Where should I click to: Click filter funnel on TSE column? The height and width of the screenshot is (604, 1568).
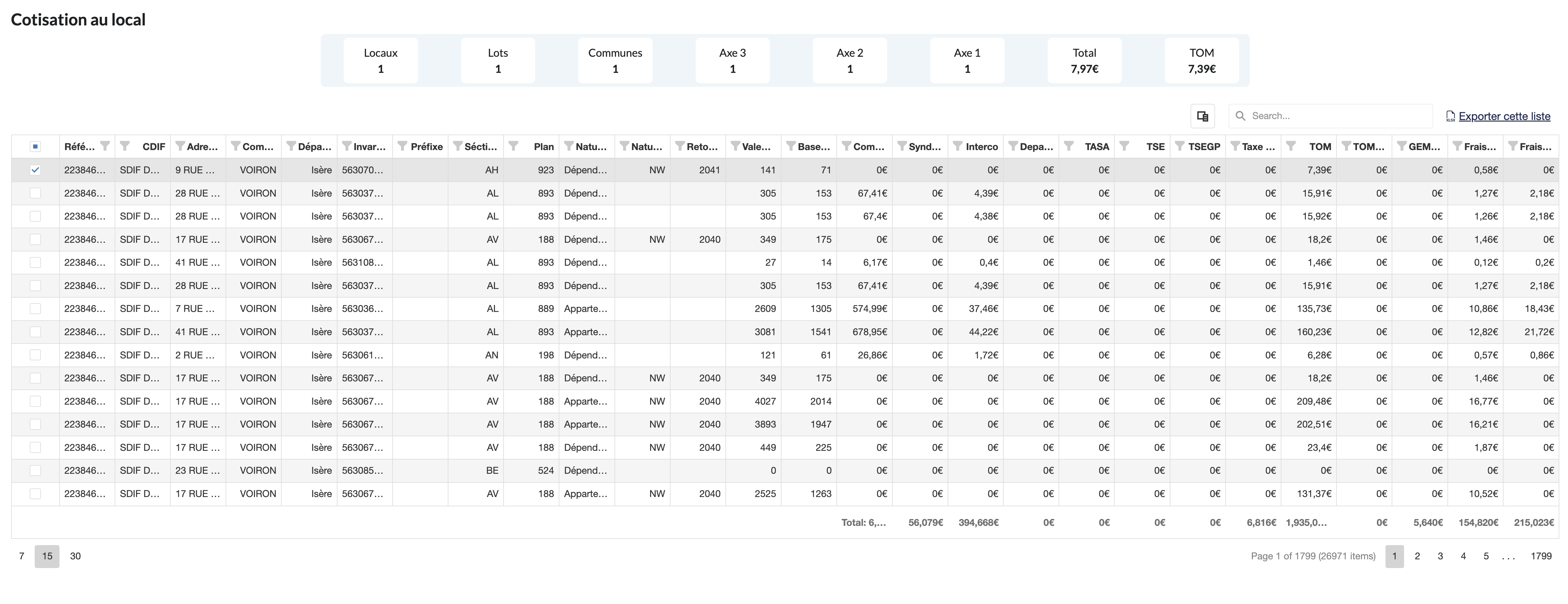coord(1124,146)
